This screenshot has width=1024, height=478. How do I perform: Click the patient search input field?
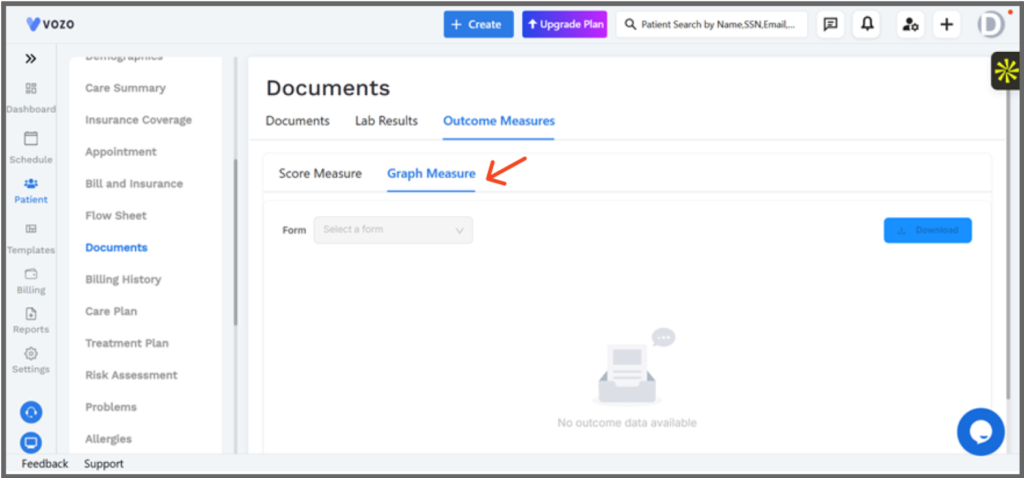712,25
